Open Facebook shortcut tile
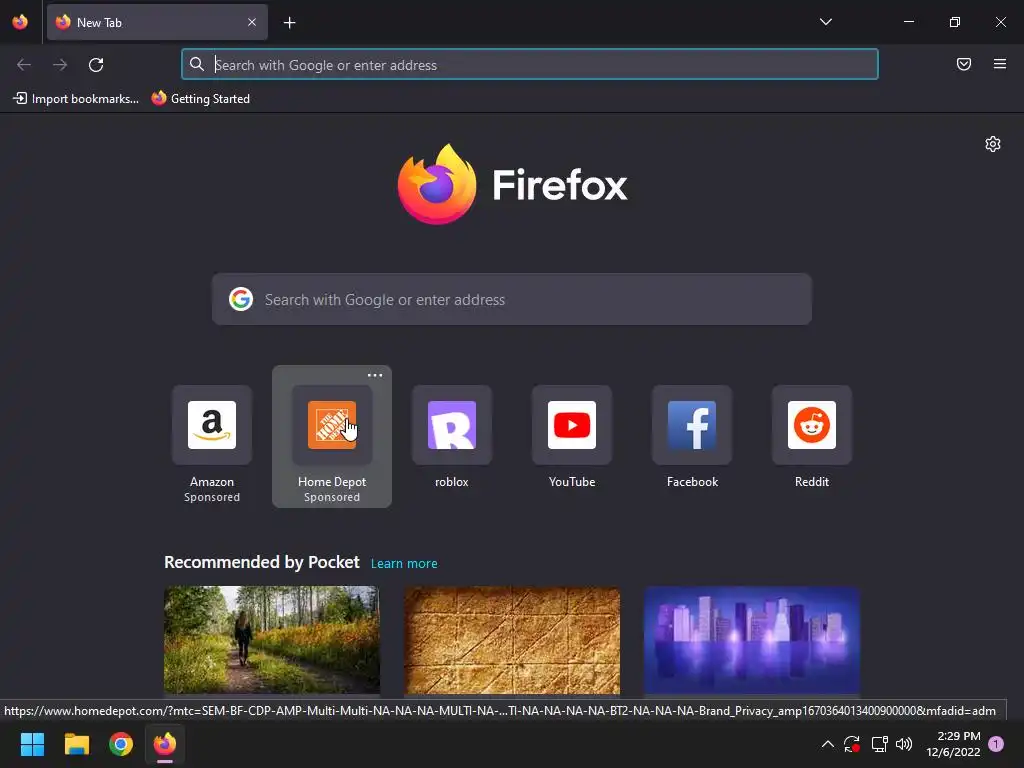1024x768 pixels. pyautogui.click(x=692, y=436)
